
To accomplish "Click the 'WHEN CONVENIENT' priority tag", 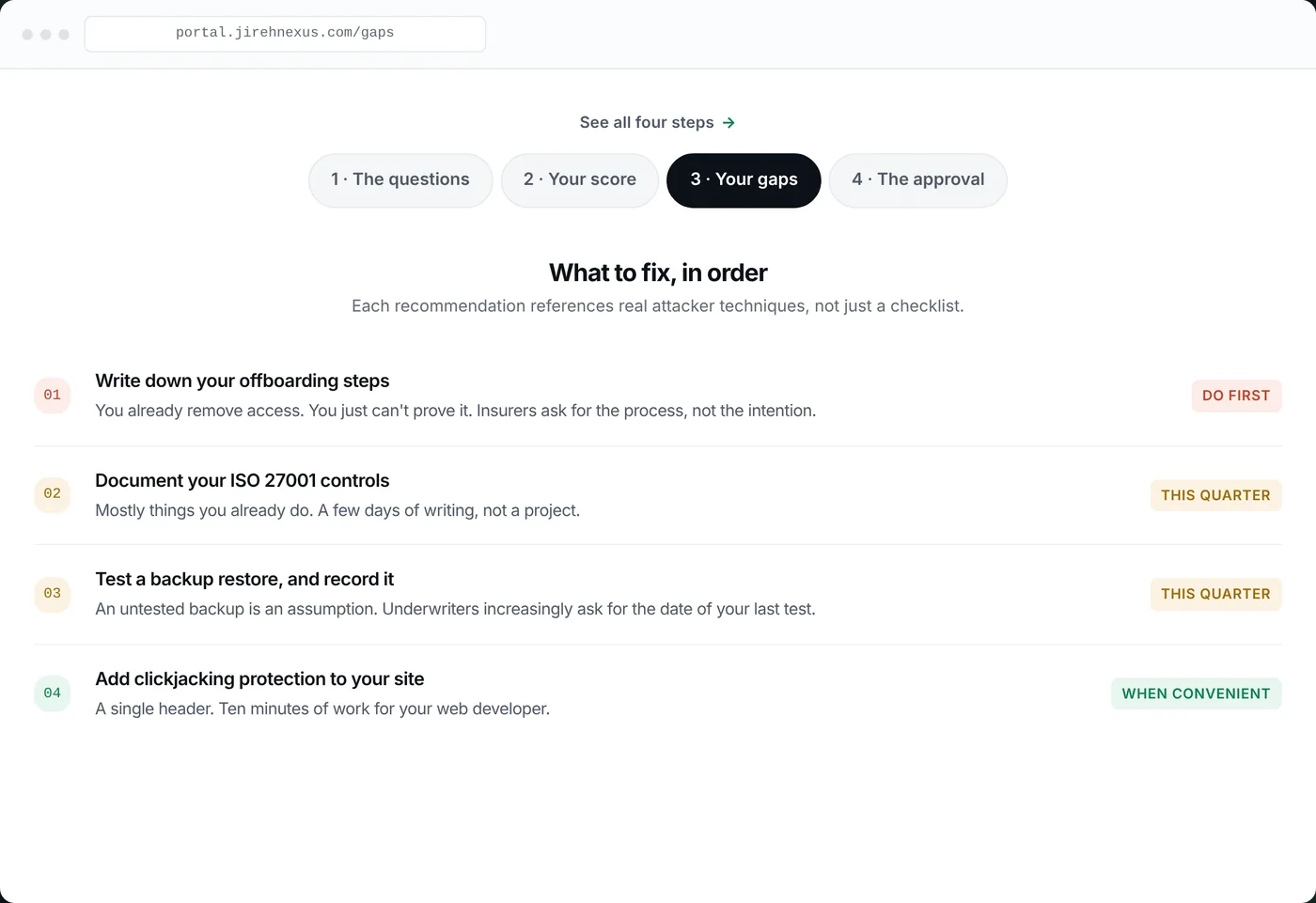I will [x=1196, y=693].
